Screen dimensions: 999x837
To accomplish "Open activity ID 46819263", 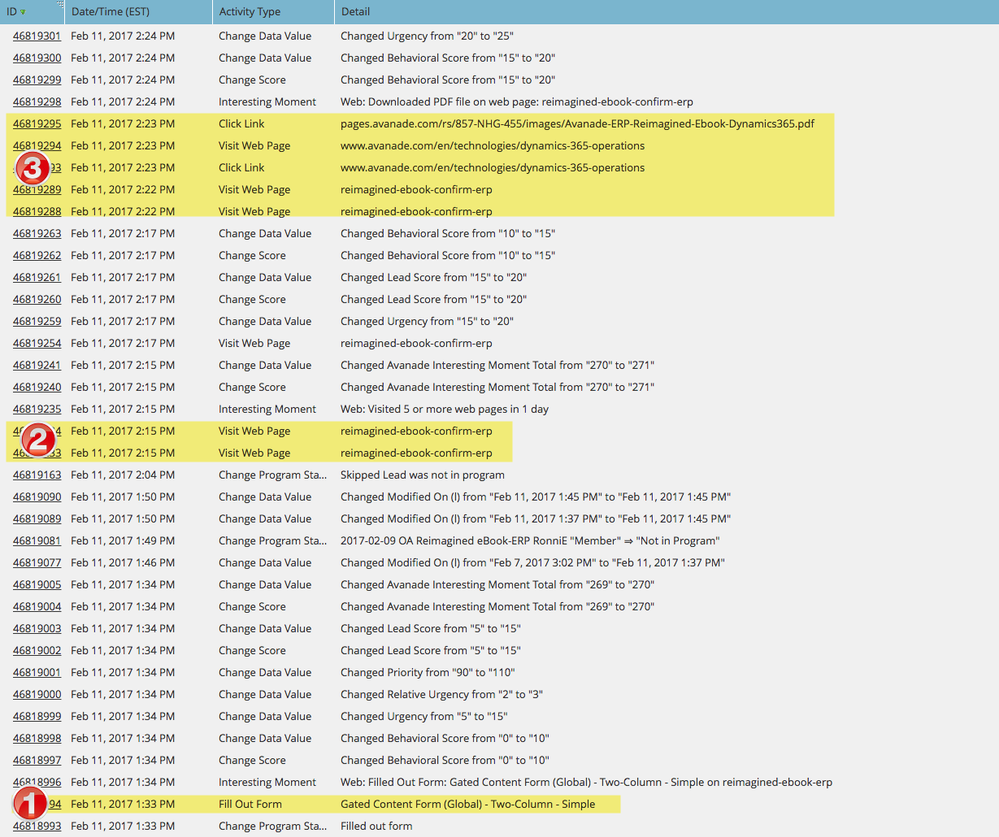I will point(37,234).
